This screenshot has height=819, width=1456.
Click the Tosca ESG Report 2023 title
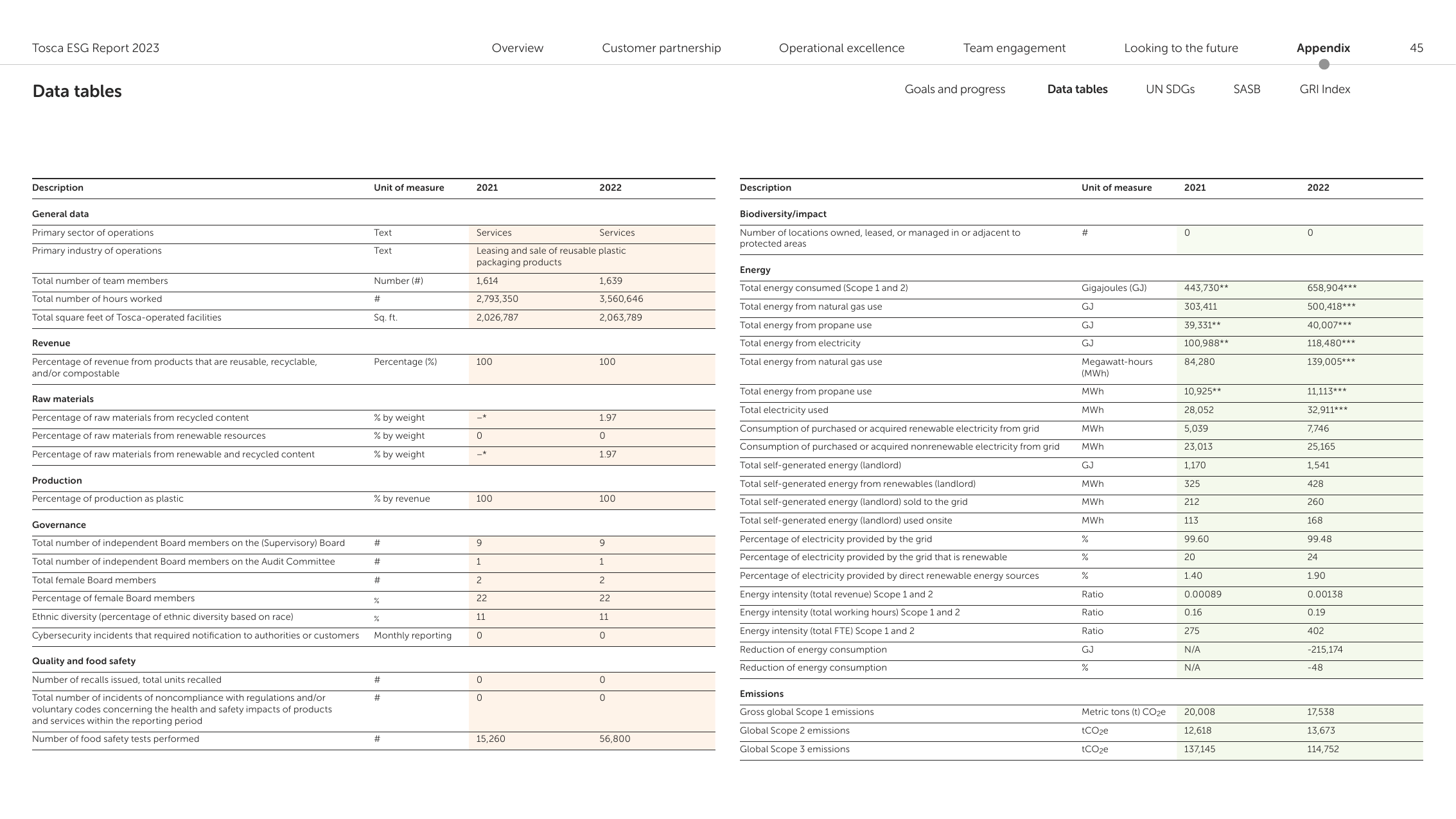[96, 48]
